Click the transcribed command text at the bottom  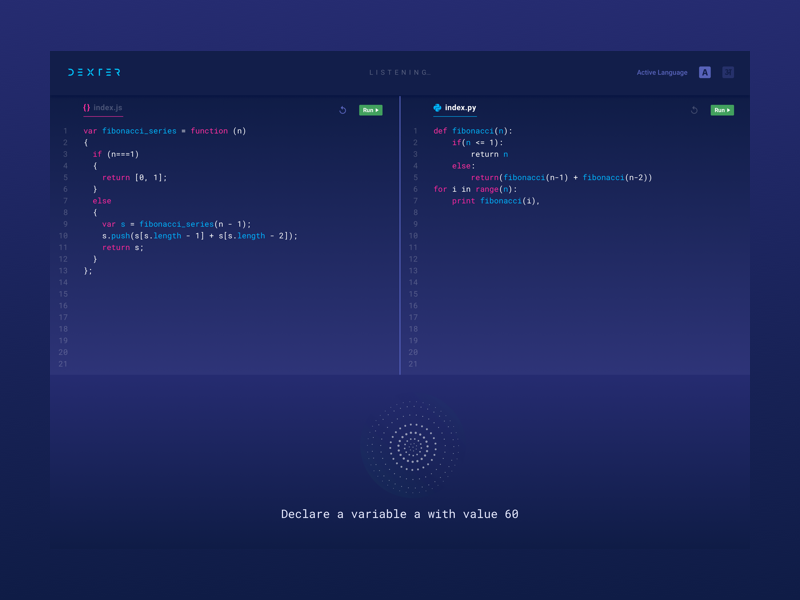point(400,514)
